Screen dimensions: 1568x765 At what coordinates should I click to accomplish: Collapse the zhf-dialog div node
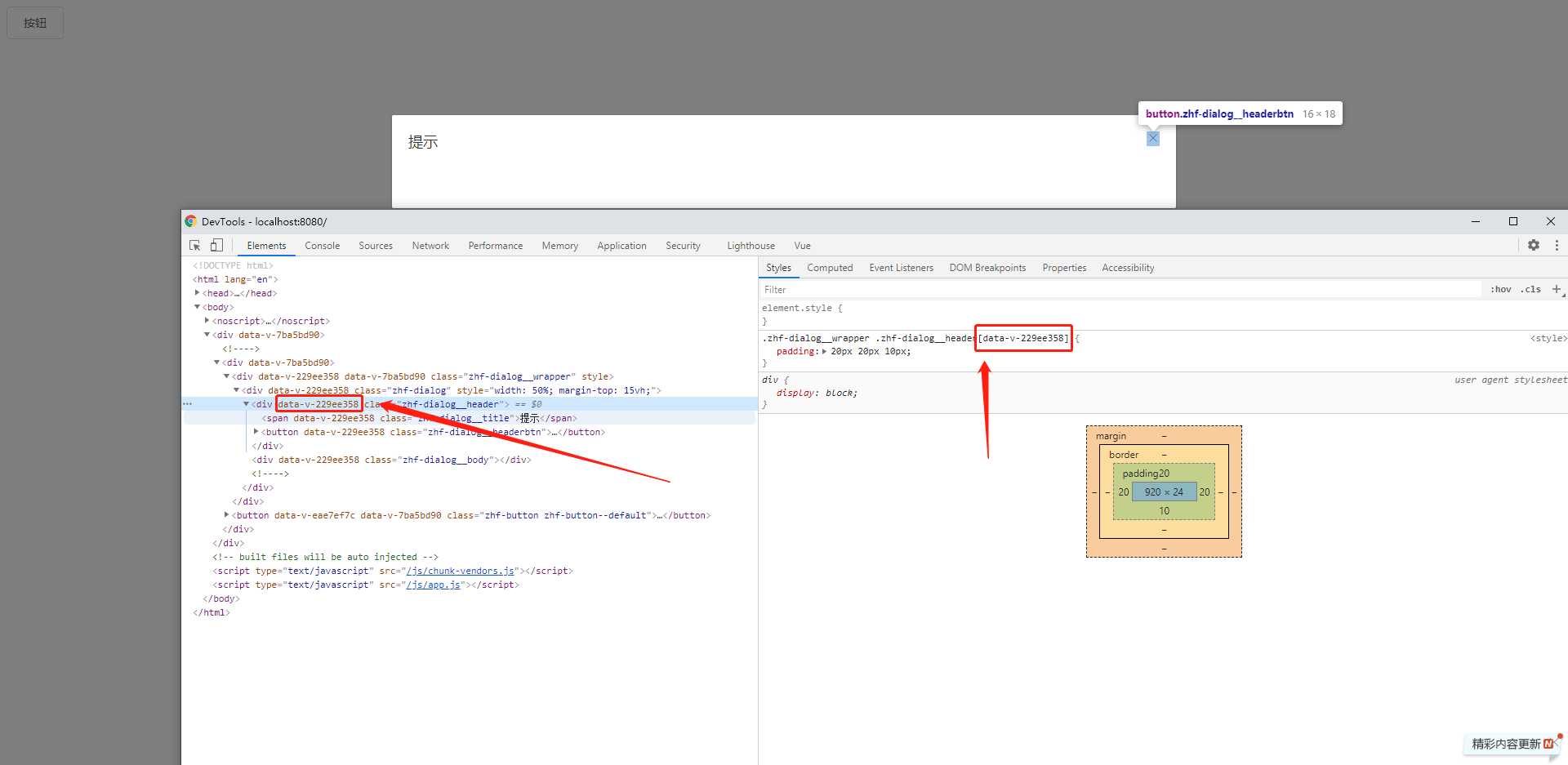point(236,390)
